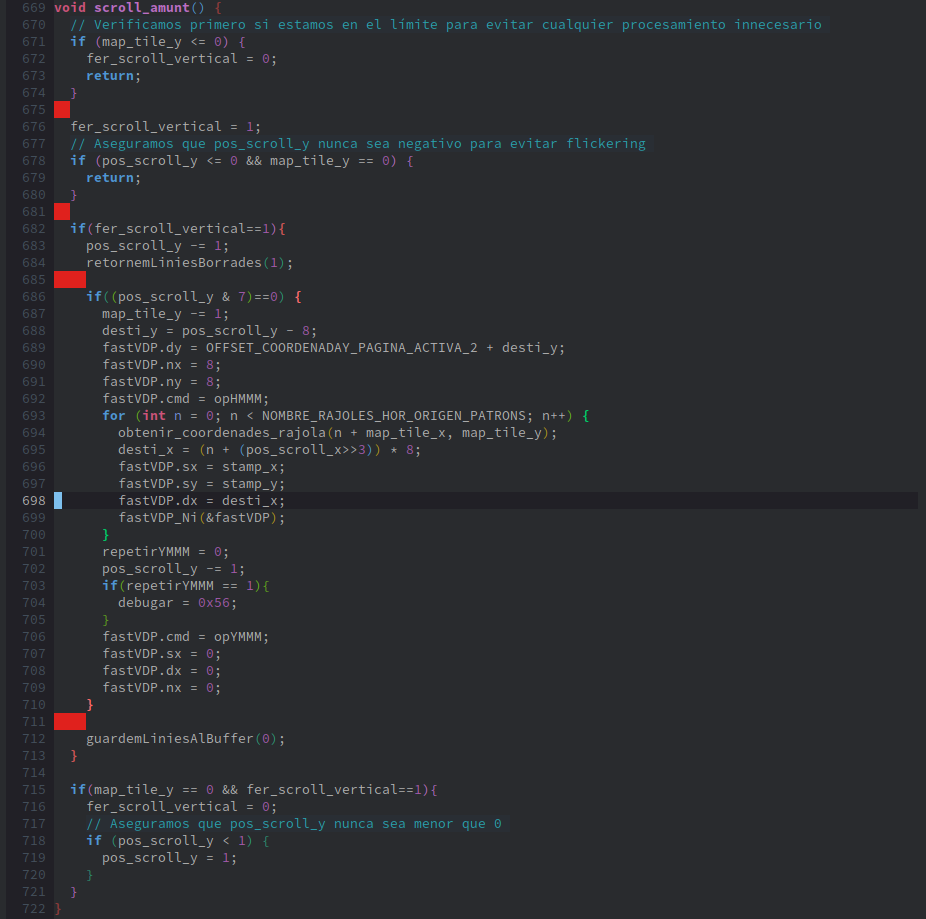Viewport: 926px width, 919px height.
Task: Click 'fastVDP.nx = 0;' on line 709
Action: (162, 688)
